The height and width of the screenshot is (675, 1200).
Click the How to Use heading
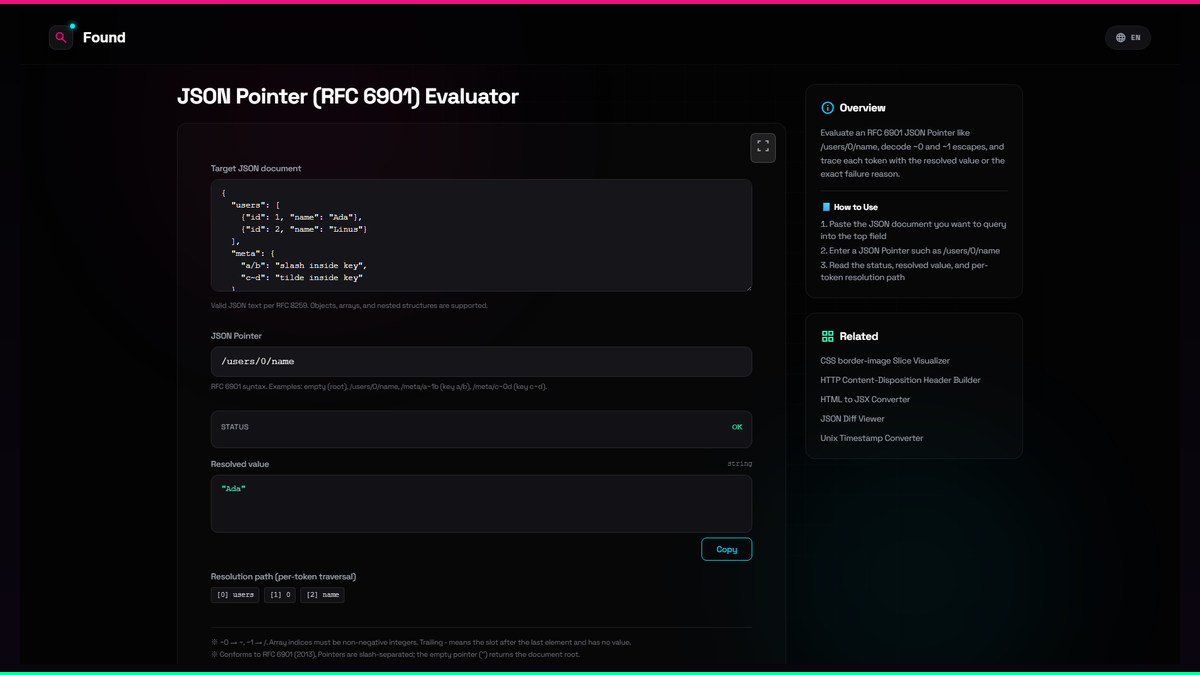pyautogui.click(x=856, y=207)
